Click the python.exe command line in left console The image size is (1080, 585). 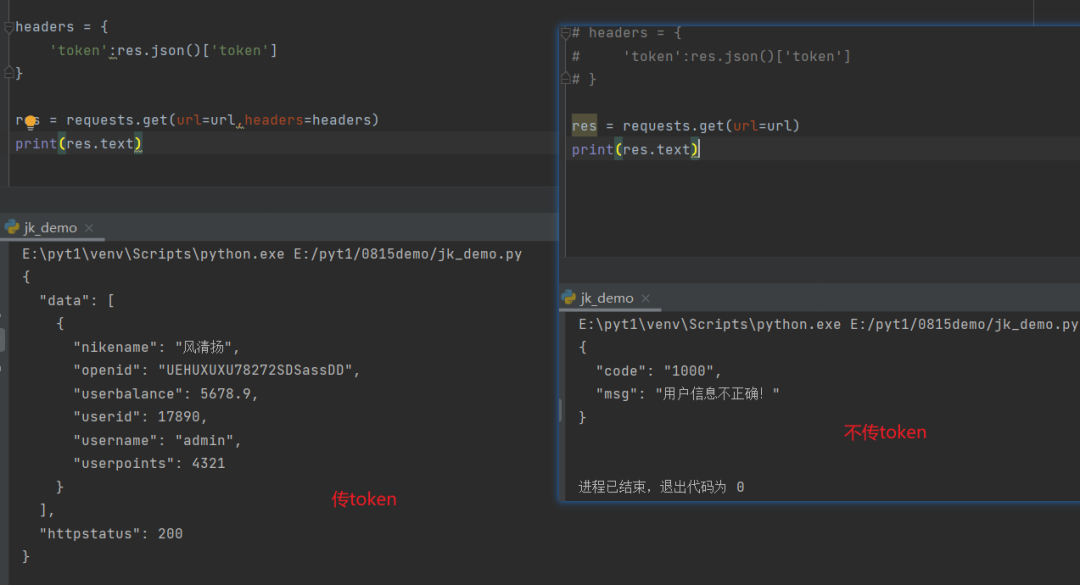point(272,254)
